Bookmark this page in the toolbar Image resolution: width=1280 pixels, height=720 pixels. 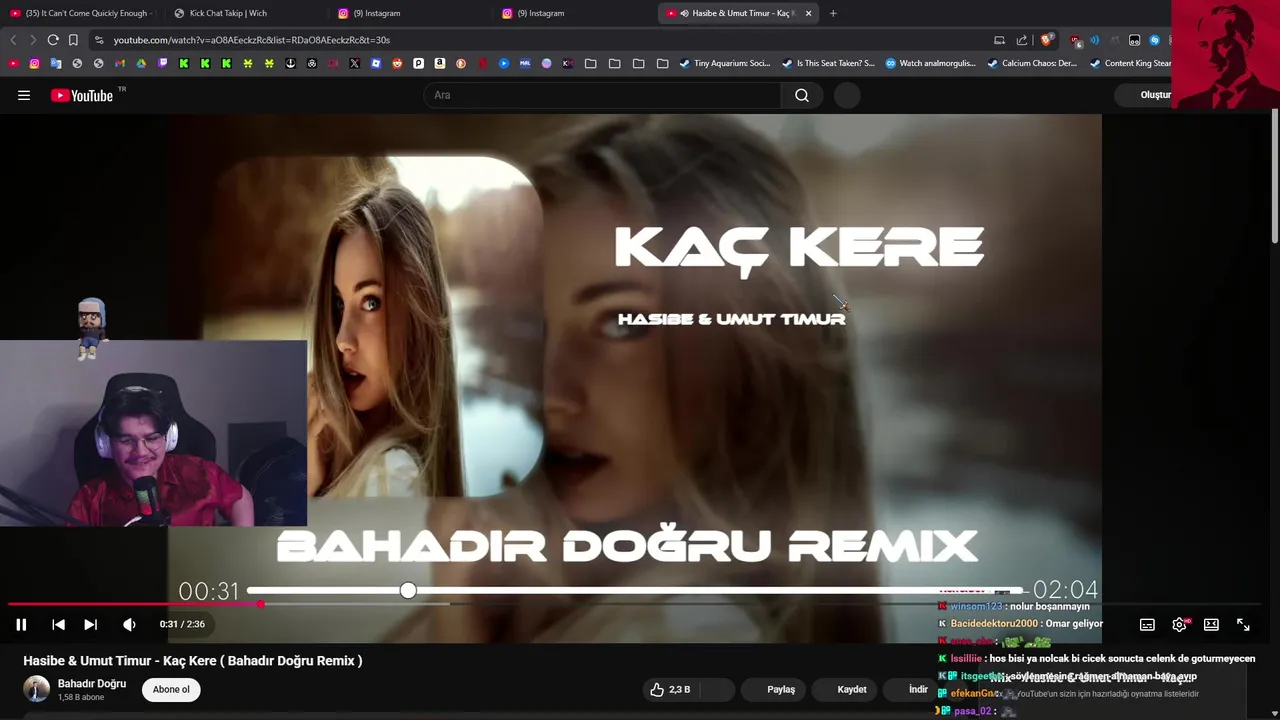coord(73,40)
